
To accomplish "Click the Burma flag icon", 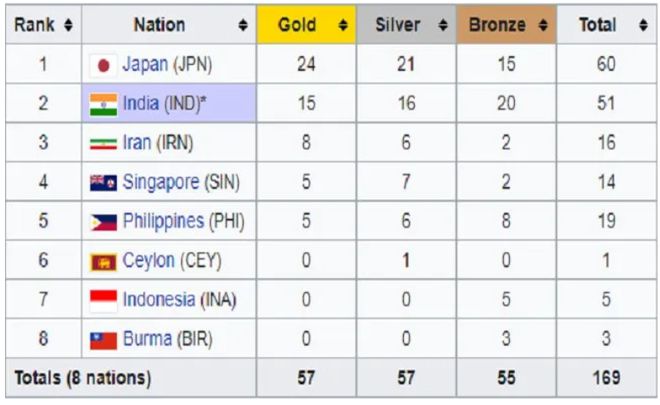I will point(103,340).
